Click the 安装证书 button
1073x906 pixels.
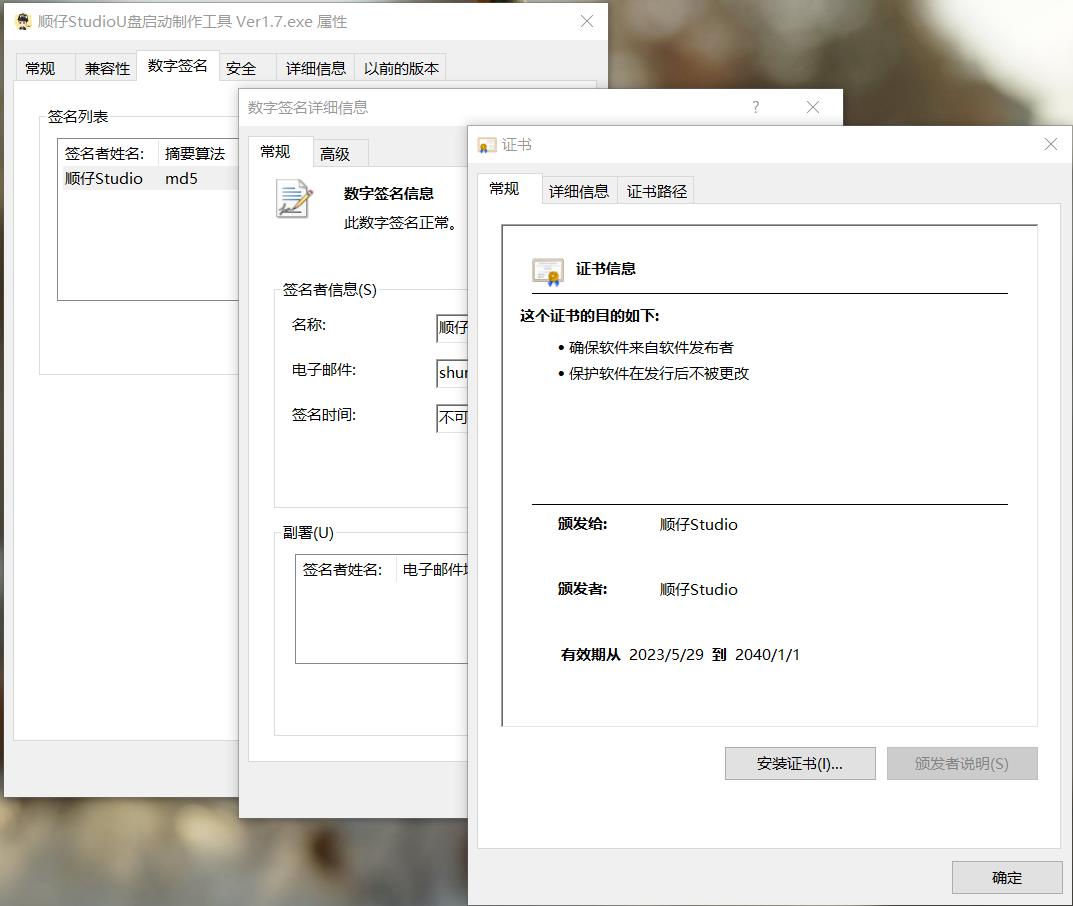coord(799,763)
